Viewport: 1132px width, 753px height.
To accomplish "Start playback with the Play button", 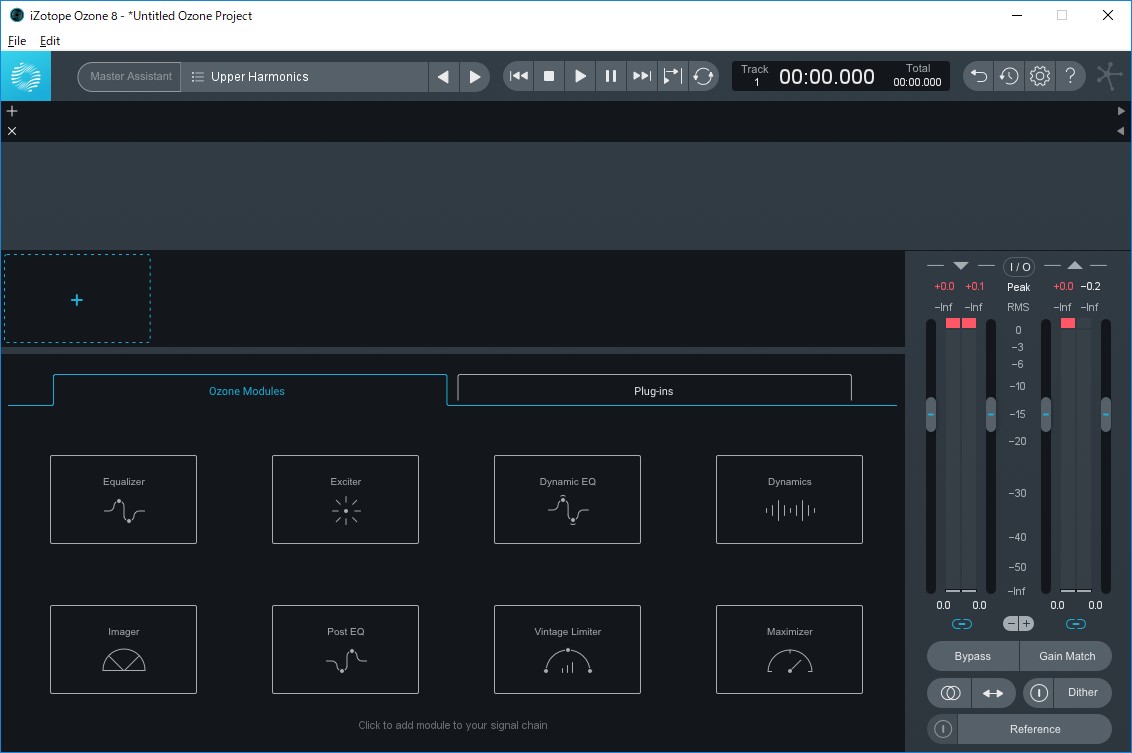I will click(580, 76).
